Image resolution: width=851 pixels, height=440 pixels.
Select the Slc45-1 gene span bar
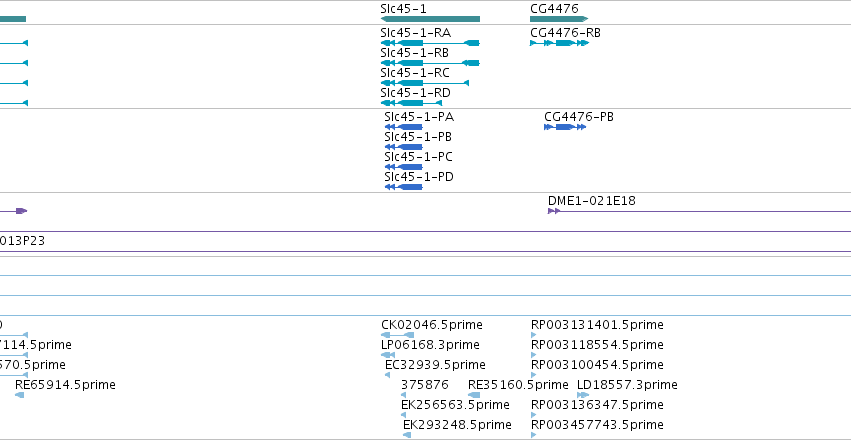click(x=430, y=20)
